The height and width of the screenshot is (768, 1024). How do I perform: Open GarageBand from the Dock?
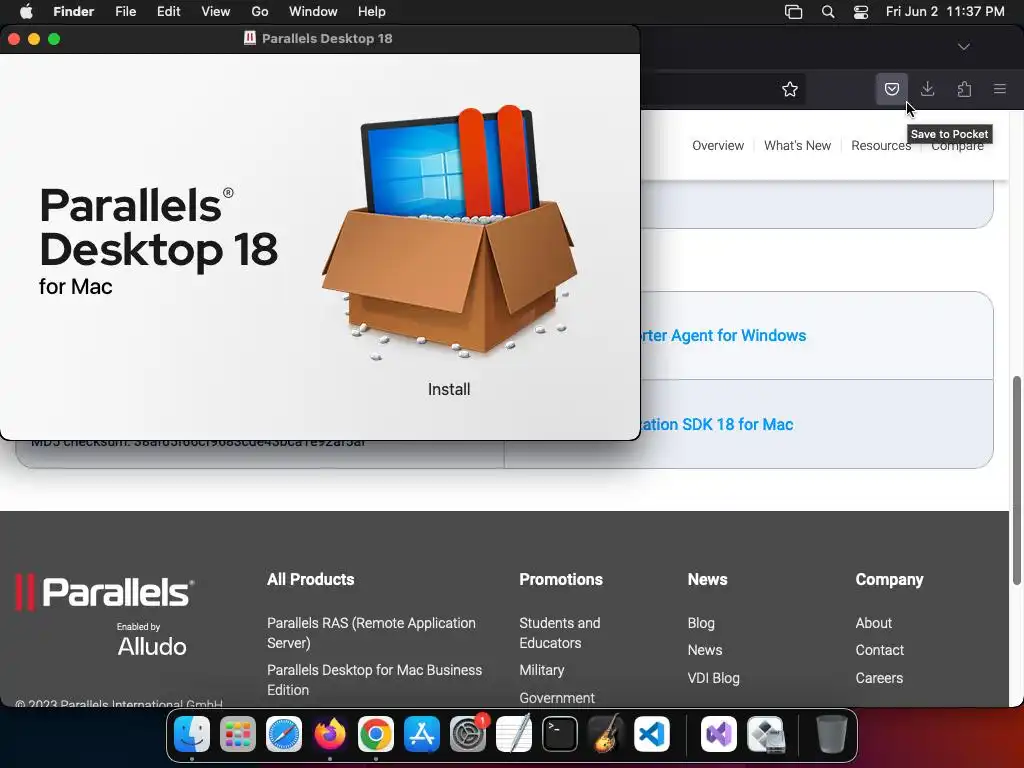[606, 734]
